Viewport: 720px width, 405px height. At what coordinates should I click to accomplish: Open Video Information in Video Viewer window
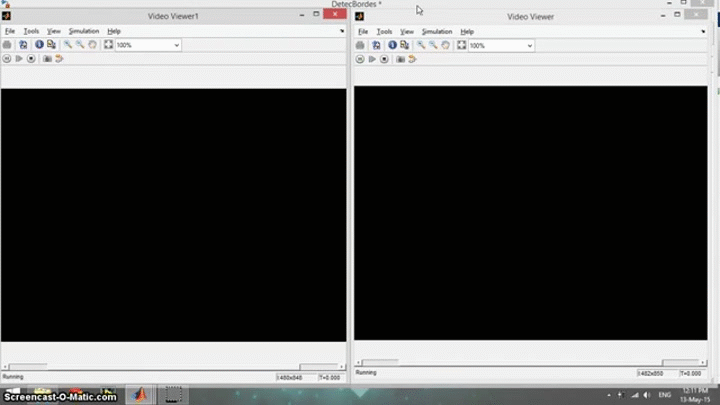coord(392,45)
